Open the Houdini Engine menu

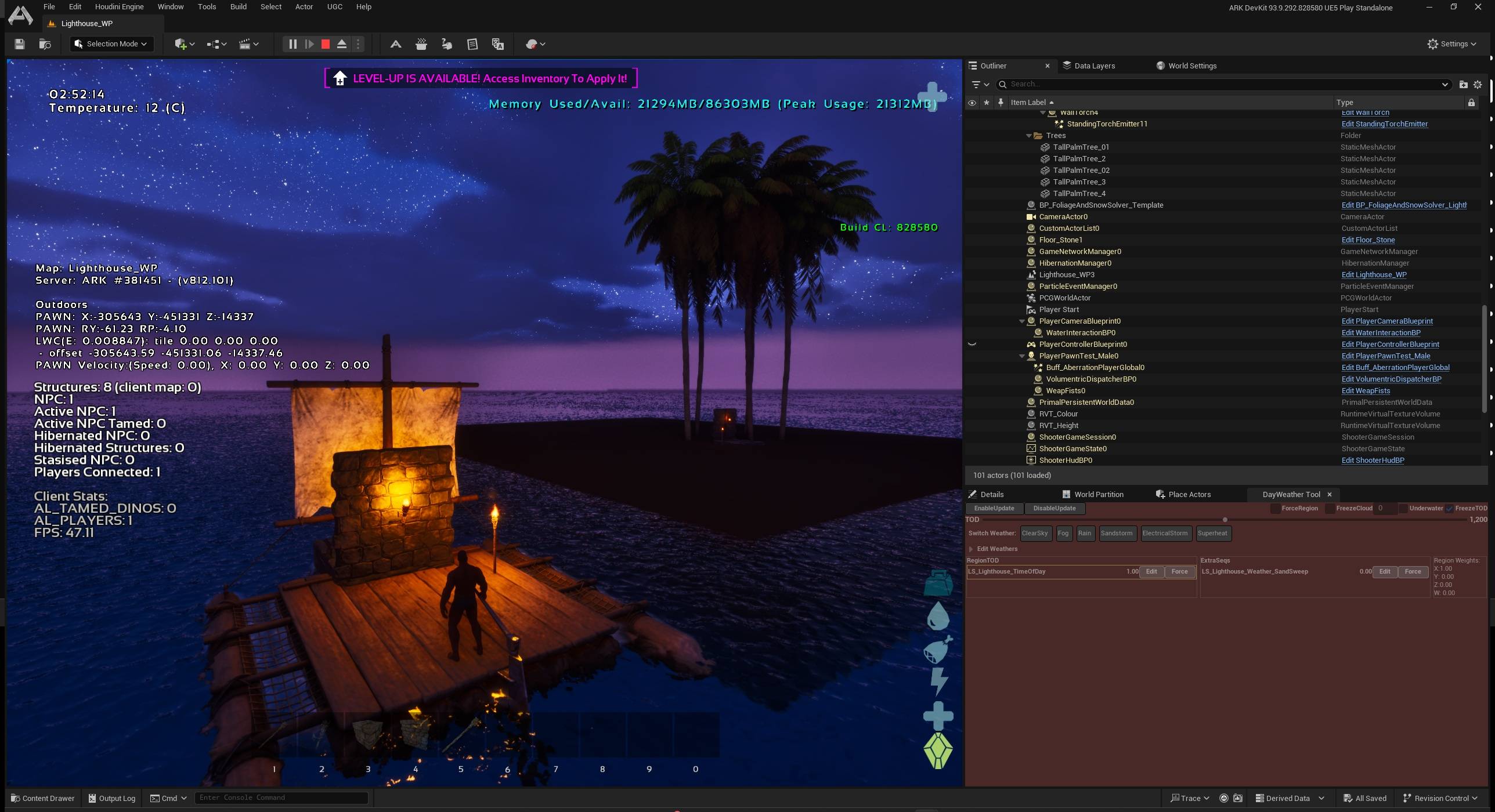(x=119, y=7)
